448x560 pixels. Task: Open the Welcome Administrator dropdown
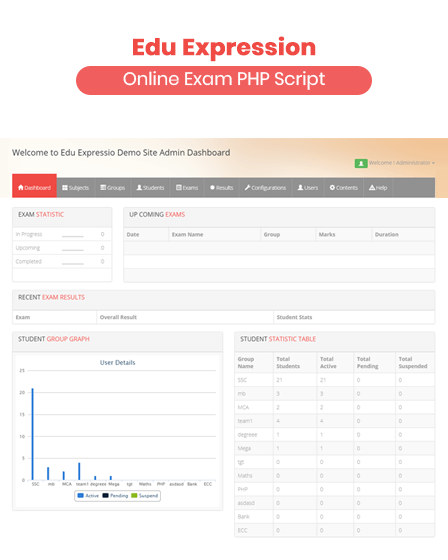(x=402, y=163)
